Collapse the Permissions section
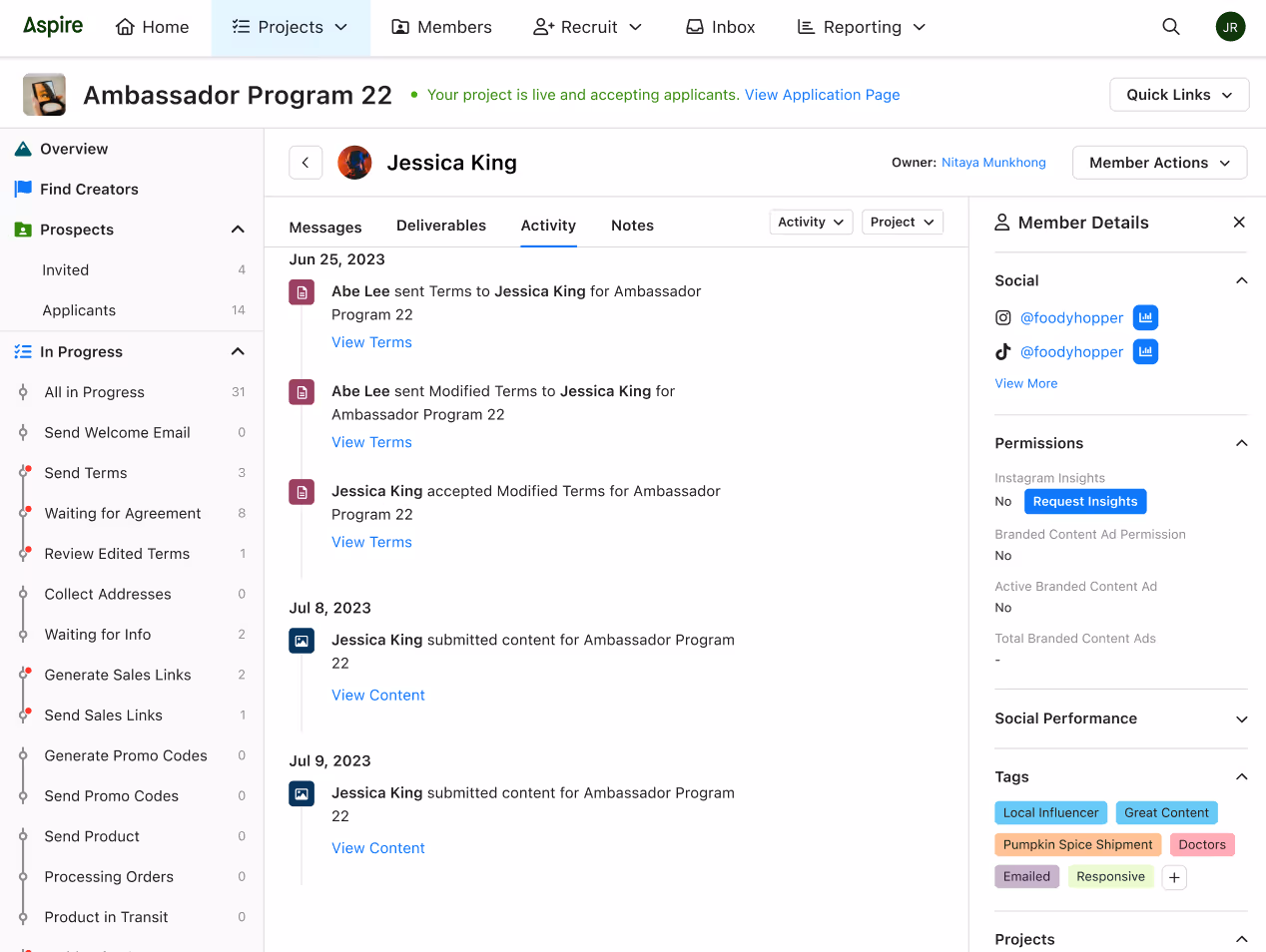Screen dimensions: 1266x952 1241,443
